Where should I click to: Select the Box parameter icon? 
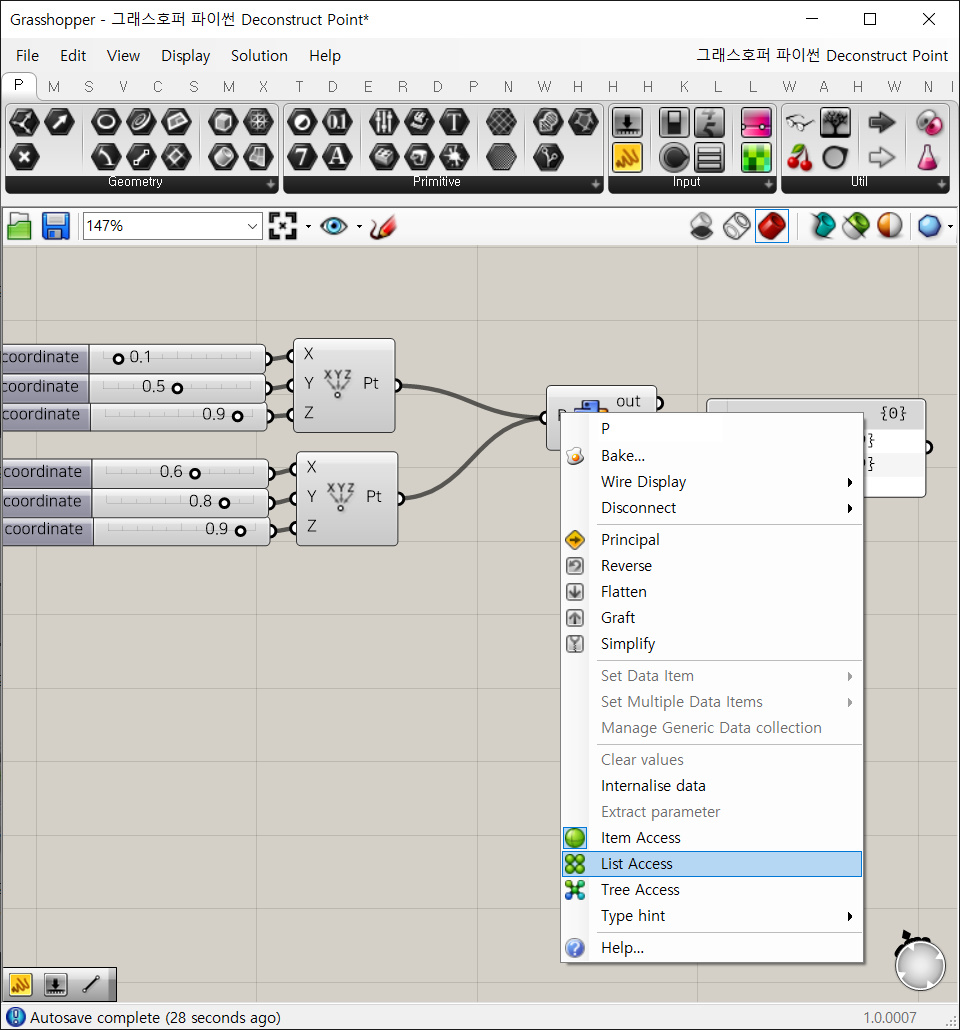[x=223, y=122]
